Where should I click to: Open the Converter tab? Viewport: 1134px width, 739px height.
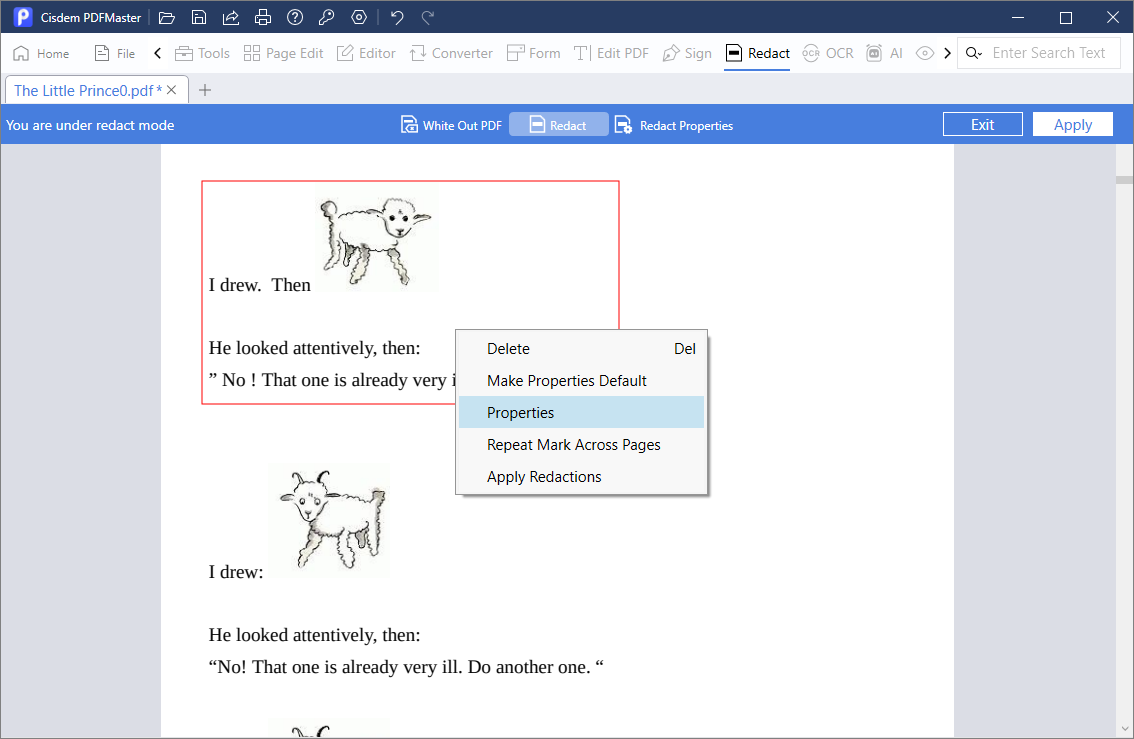451,54
